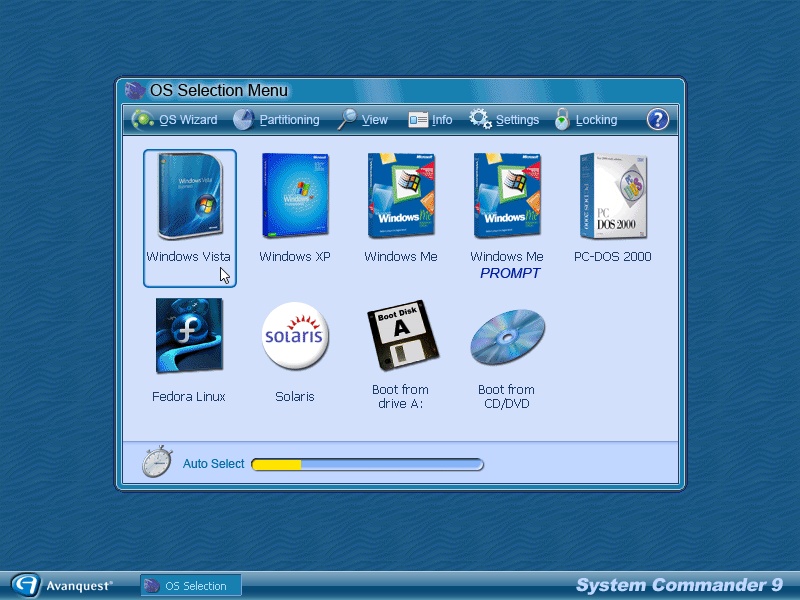Click the PC-DOS 2000 label
The width and height of the screenshot is (800, 600).
click(613, 256)
